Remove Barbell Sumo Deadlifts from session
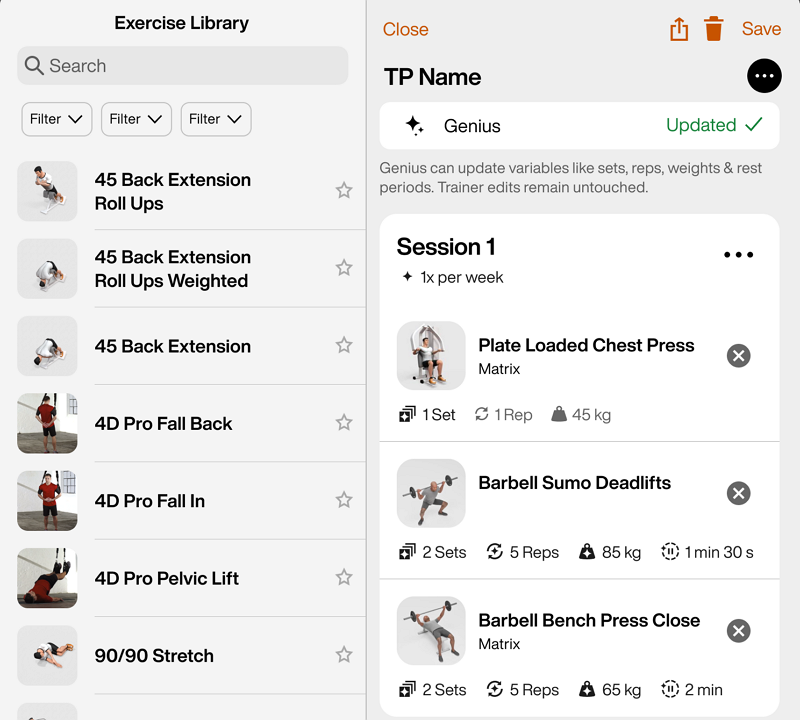Screen dimensions: 800x720 coord(738,493)
